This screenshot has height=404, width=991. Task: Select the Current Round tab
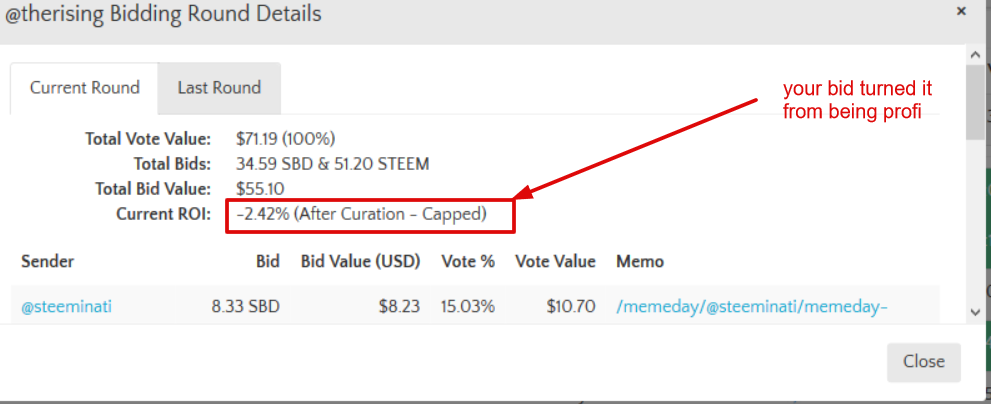coord(85,87)
